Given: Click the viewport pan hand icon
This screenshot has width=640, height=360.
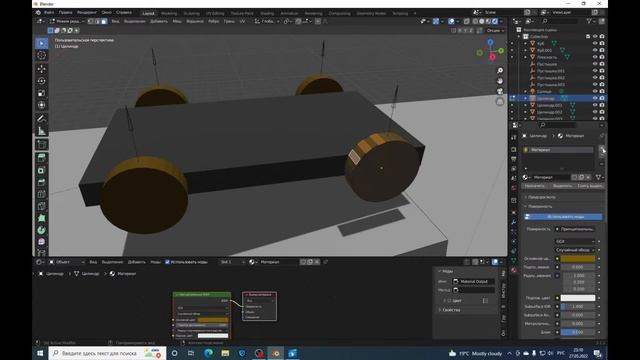Looking at the screenshot, I should coord(500,81).
